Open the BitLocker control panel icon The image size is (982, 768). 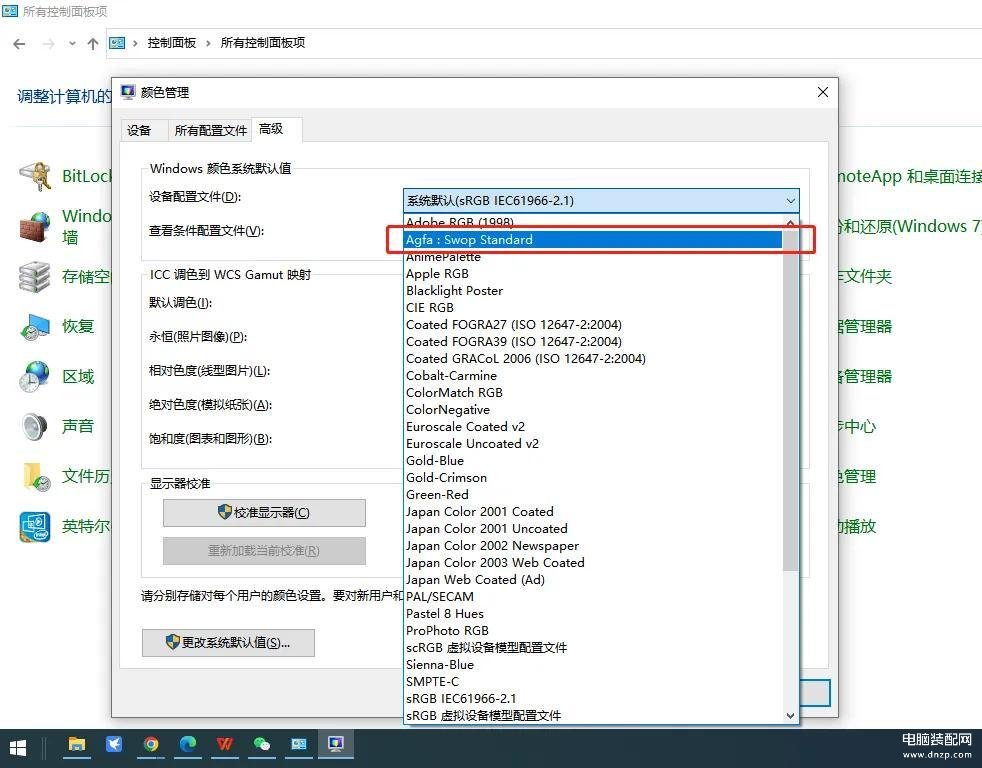point(35,176)
